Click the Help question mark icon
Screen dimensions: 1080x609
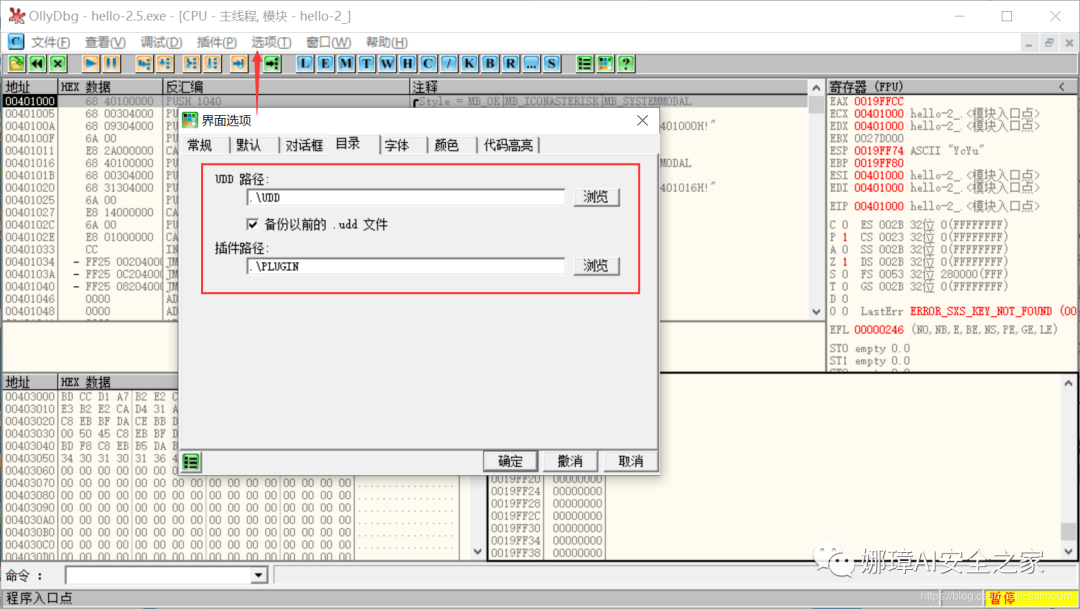(625, 64)
